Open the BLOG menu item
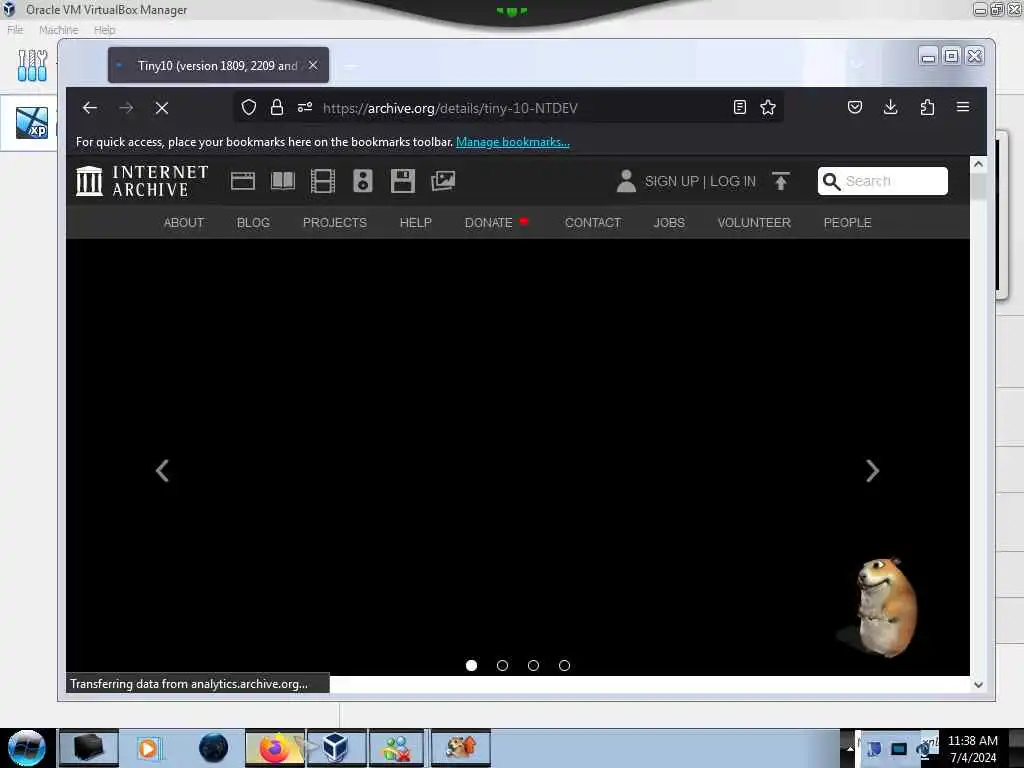 [x=253, y=223]
